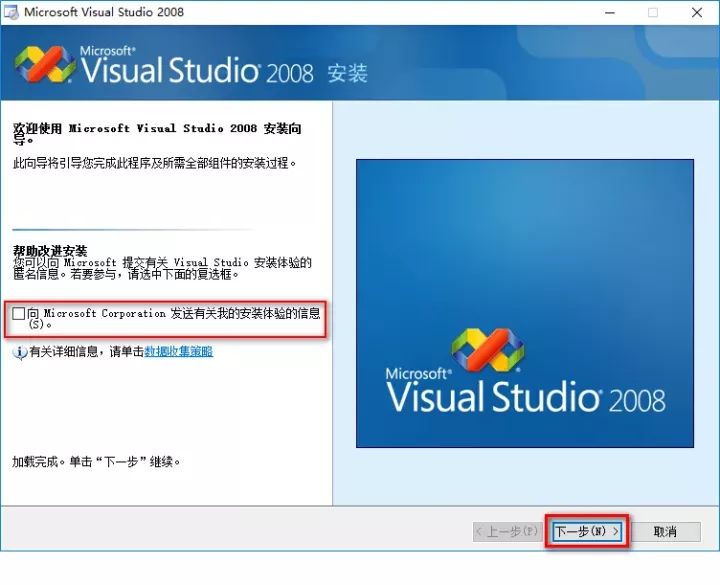
Task: Minimize the Visual Studio 2008 setup window
Action: 608,13
